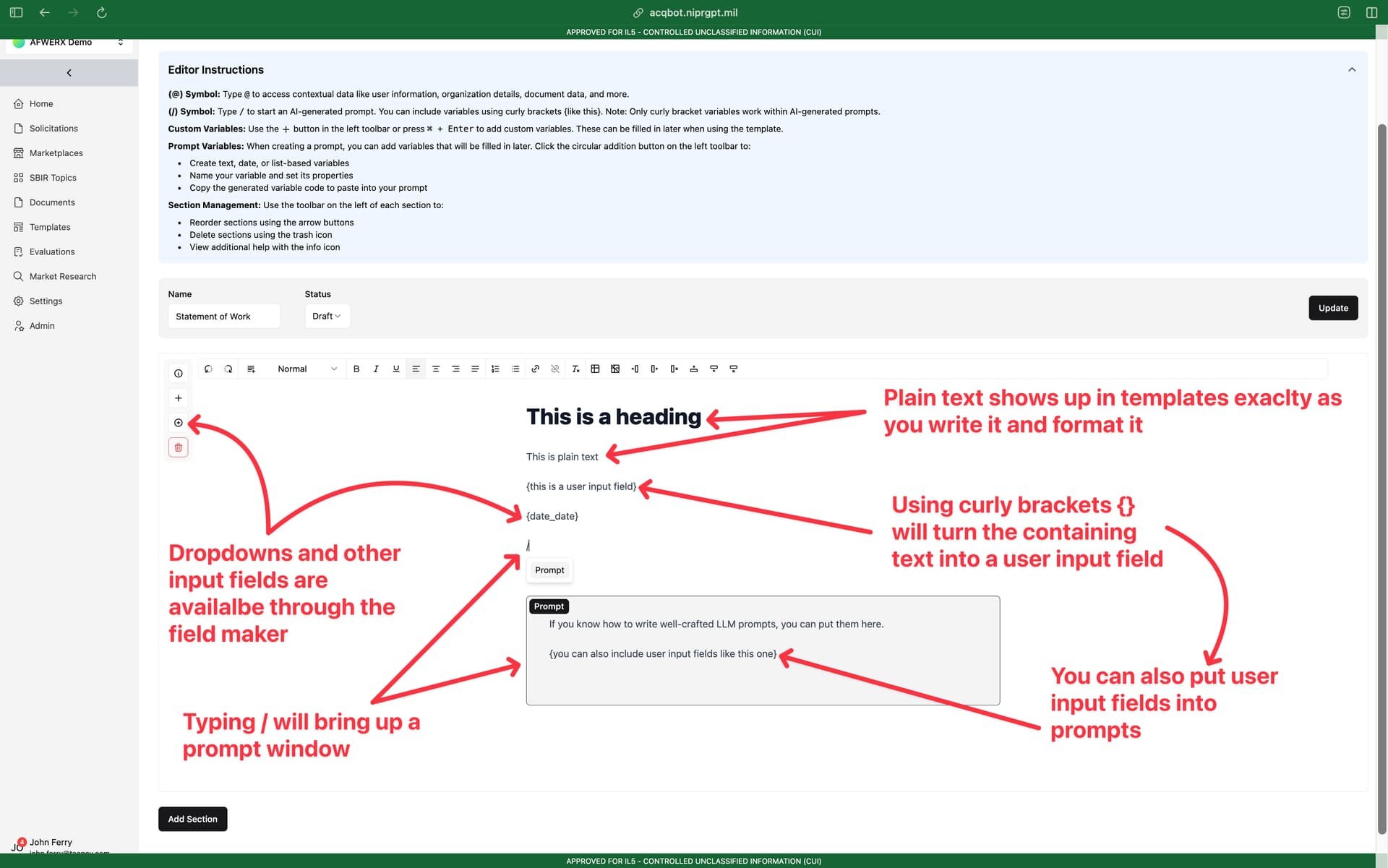Click the '{this is a user input field}' text
The image size is (1388, 868).
coord(581,486)
